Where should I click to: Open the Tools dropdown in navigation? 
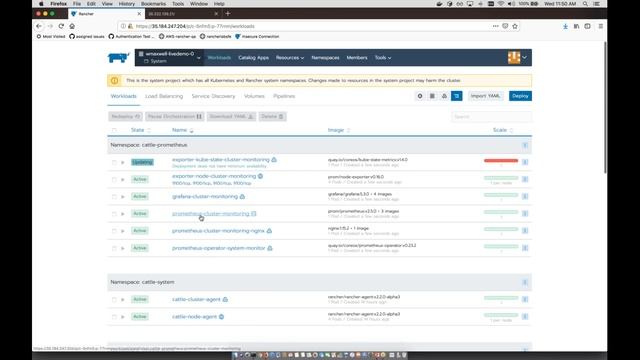click(383, 58)
